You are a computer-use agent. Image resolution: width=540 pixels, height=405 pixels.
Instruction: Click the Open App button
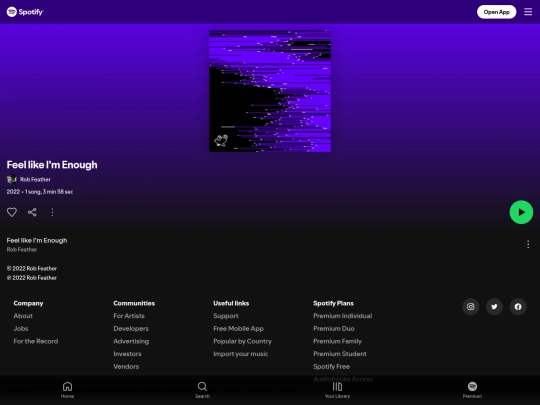(x=496, y=12)
